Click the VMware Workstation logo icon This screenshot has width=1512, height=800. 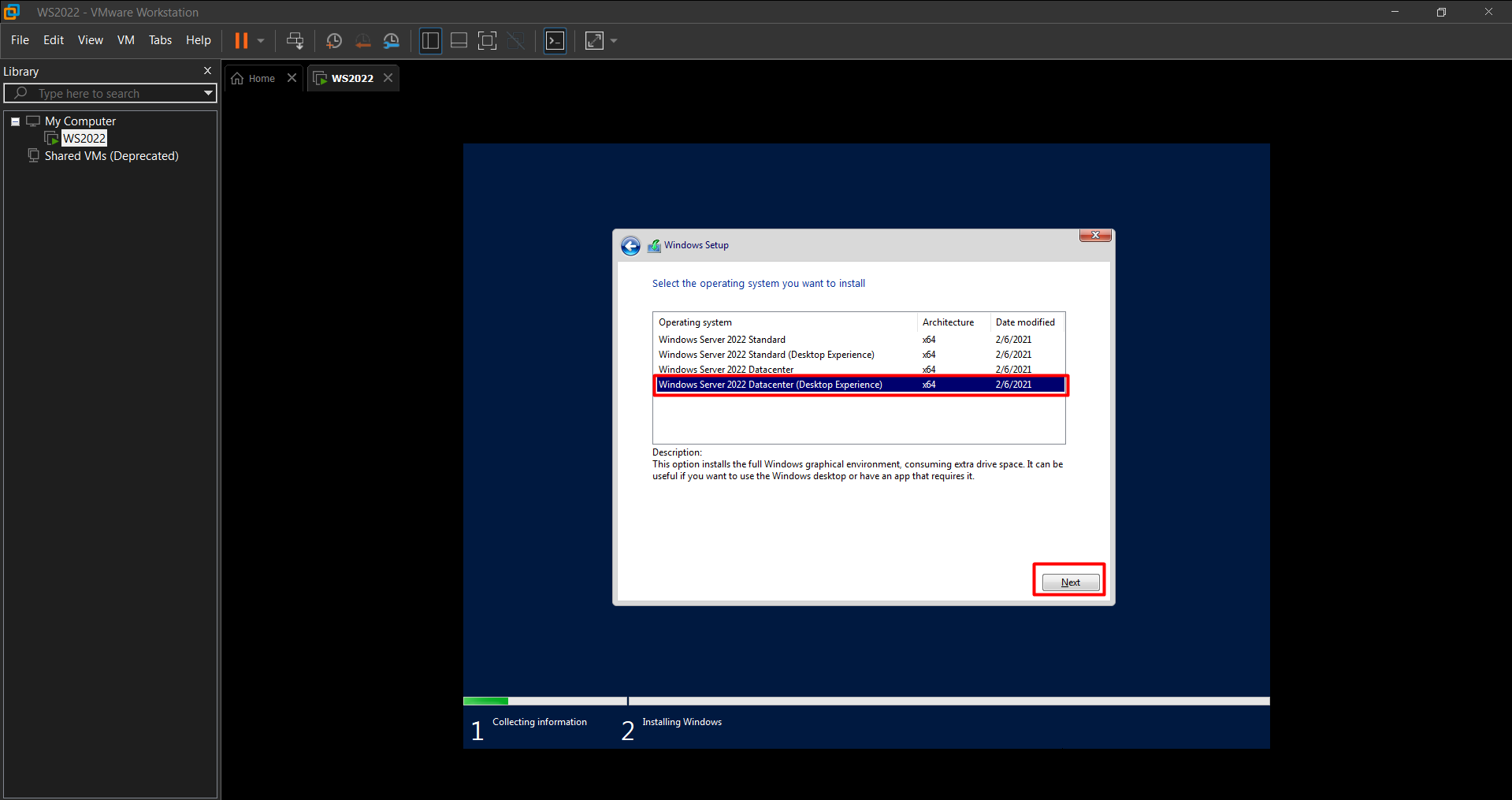12,12
